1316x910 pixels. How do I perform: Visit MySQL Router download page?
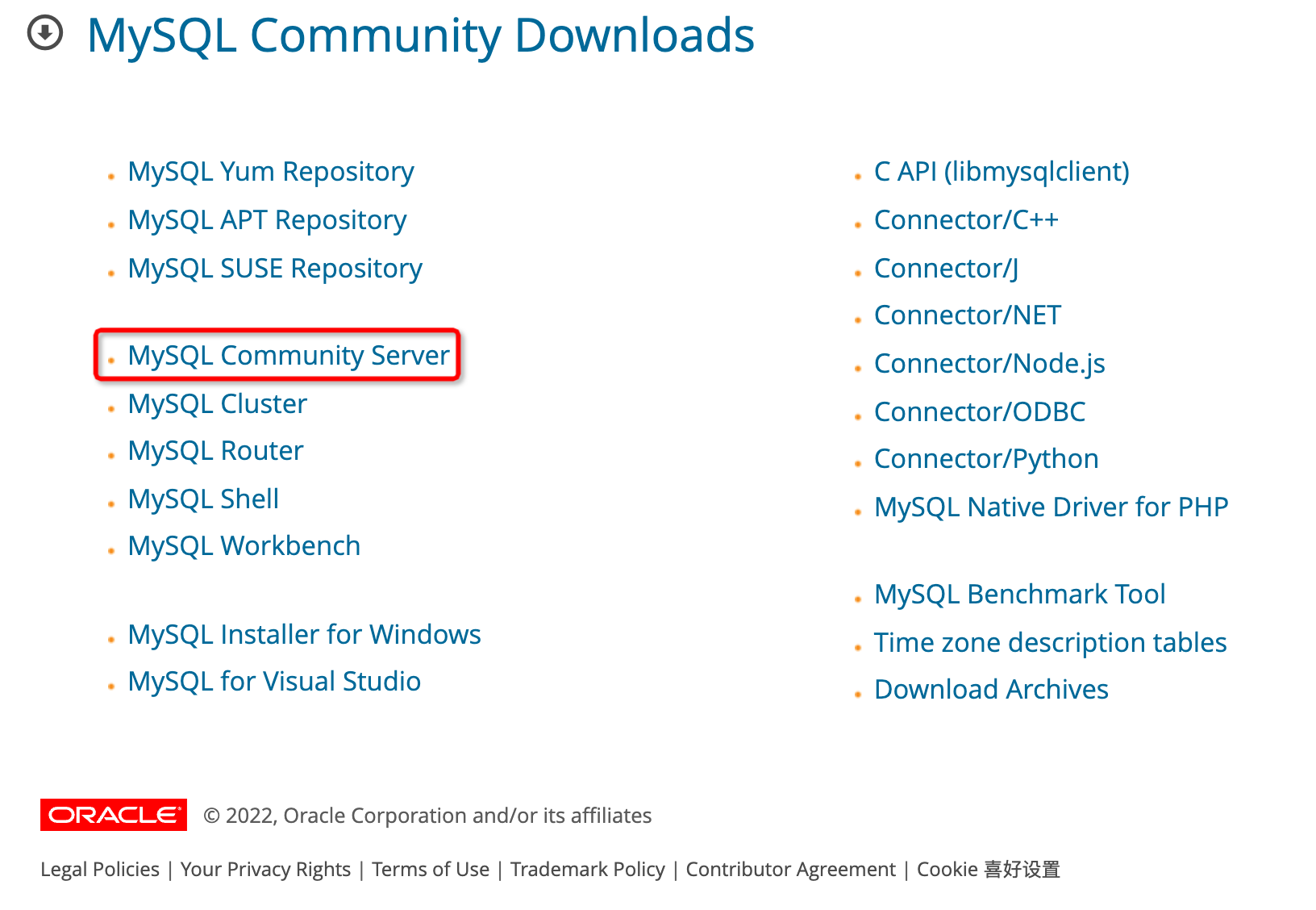[x=216, y=451]
